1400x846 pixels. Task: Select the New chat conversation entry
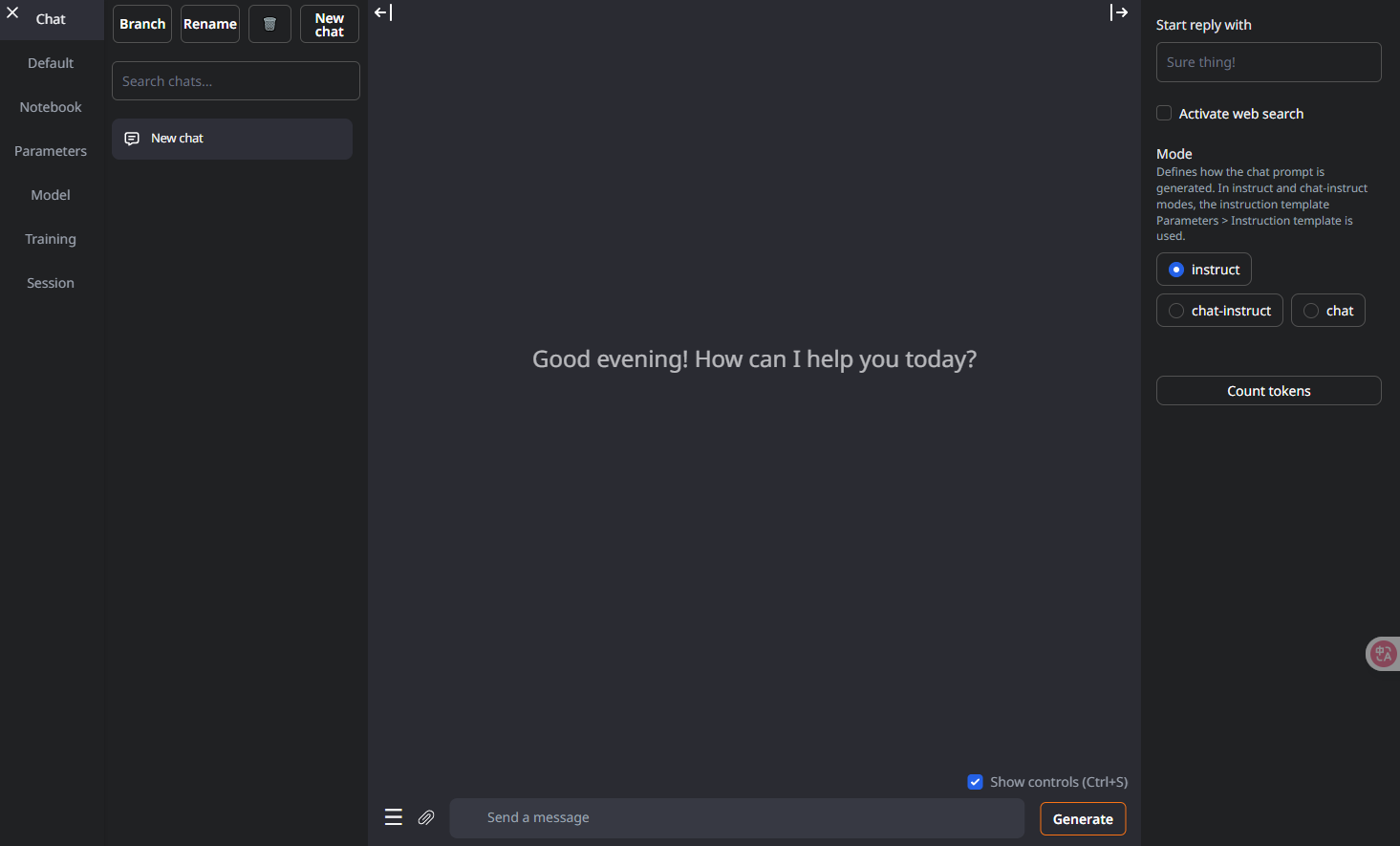pos(232,139)
